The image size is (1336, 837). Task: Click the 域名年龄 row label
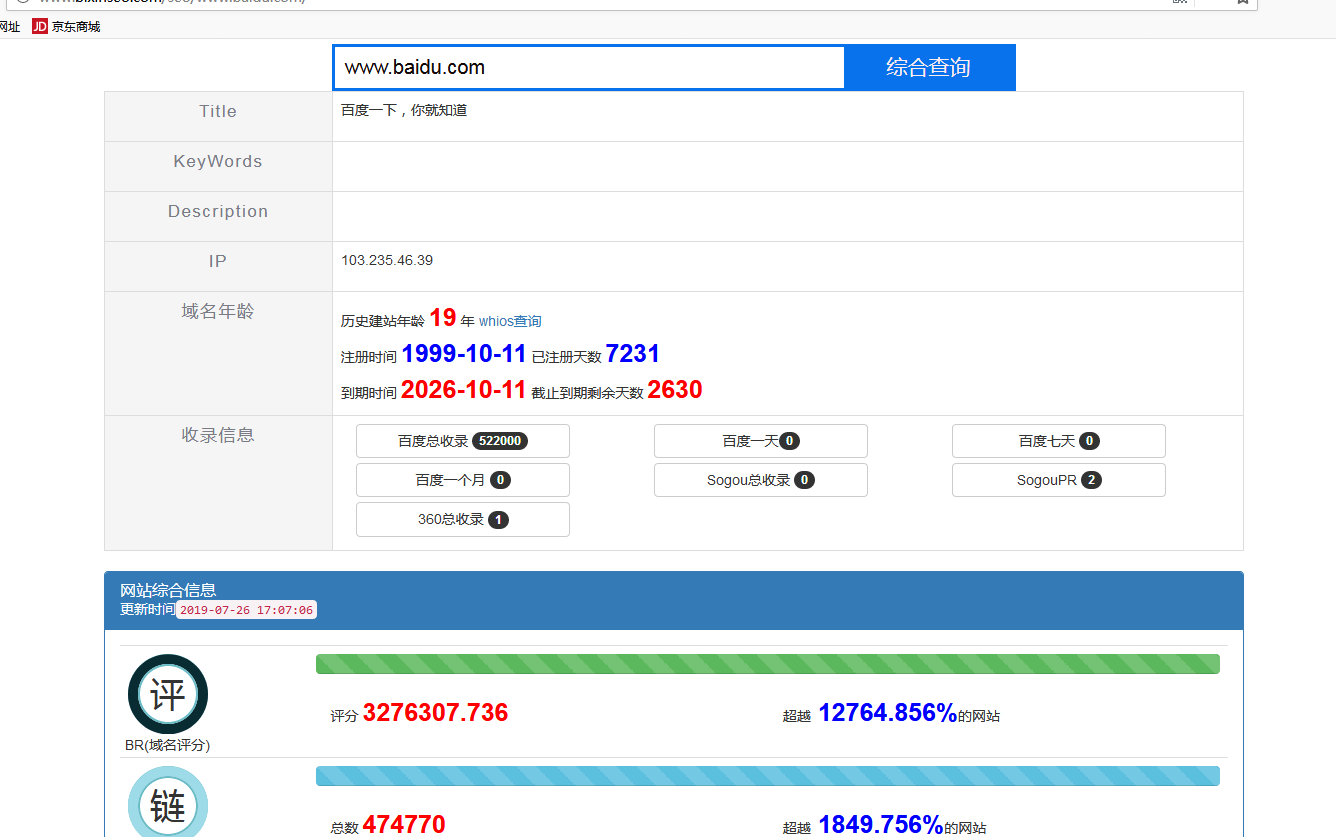[218, 311]
